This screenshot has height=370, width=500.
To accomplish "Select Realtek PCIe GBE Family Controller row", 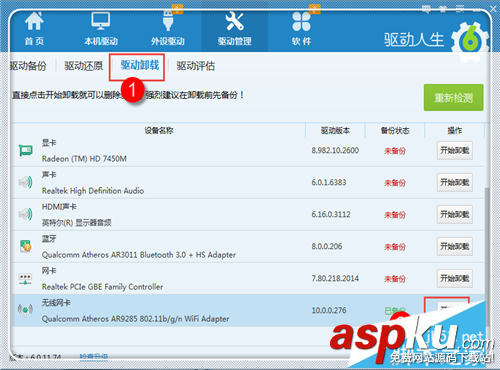I will coord(248,279).
